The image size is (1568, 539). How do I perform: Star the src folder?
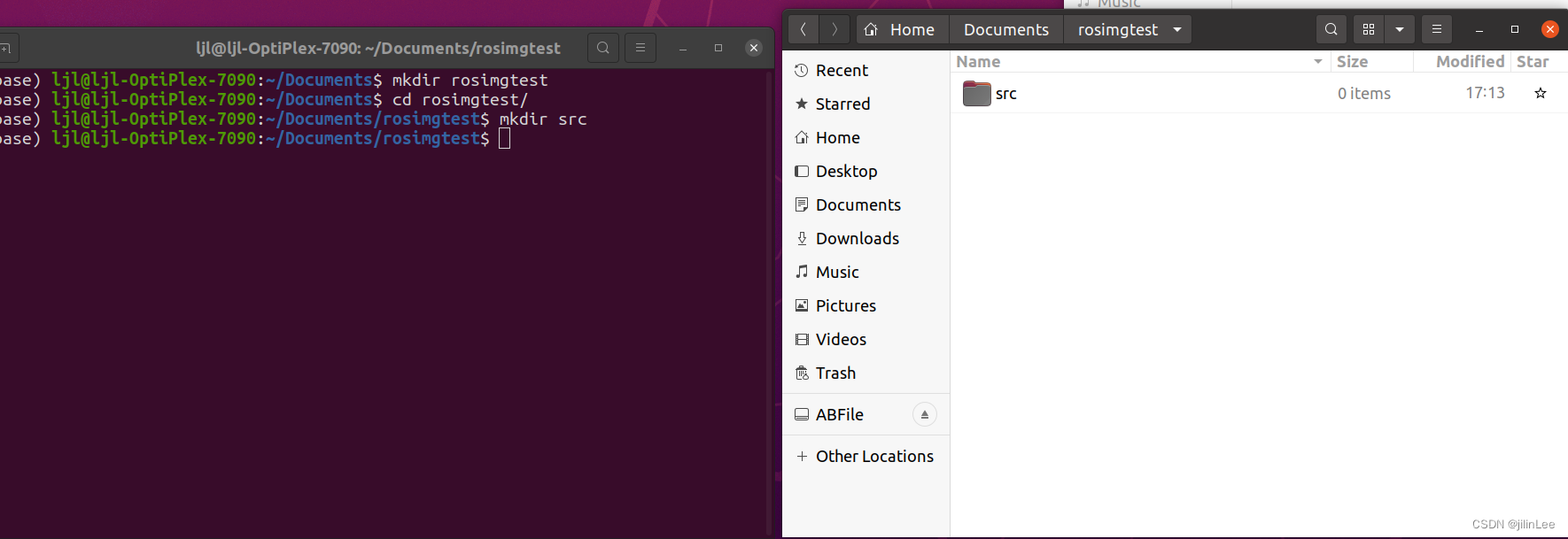pos(1541,93)
